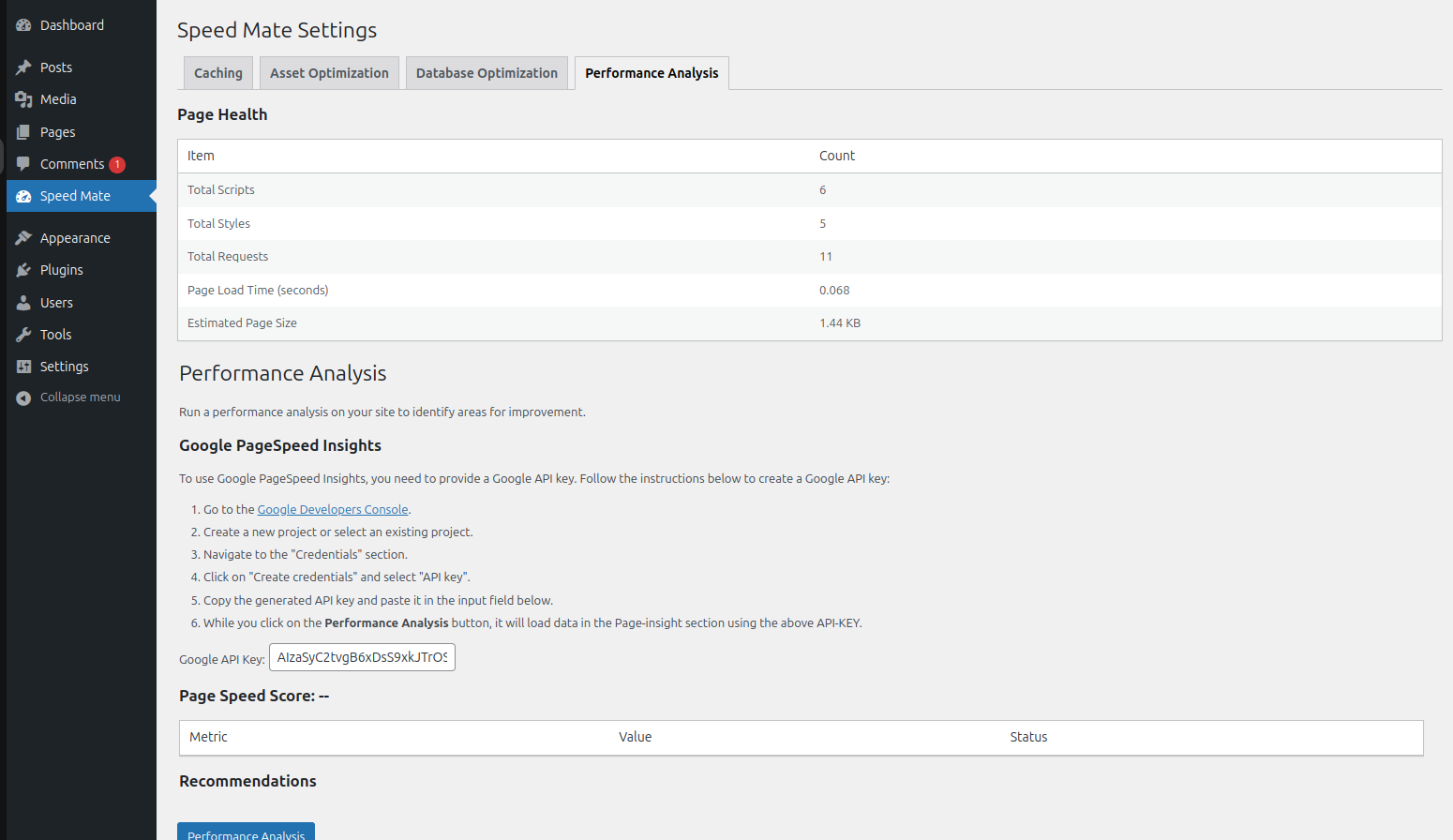
Task: Select Speed Mate in sidebar
Action: pos(82,196)
